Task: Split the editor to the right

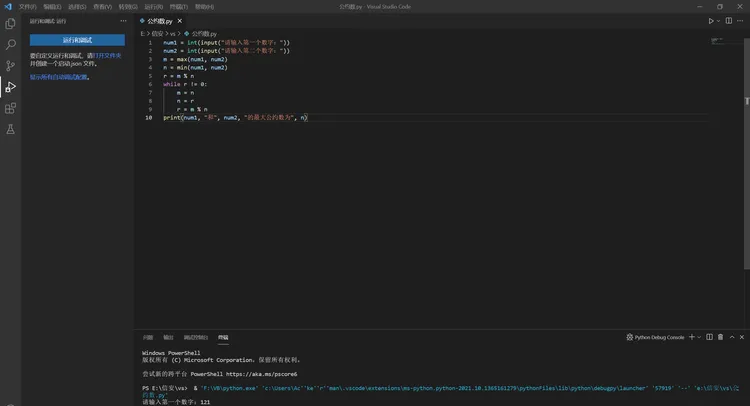Action: (728, 21)
